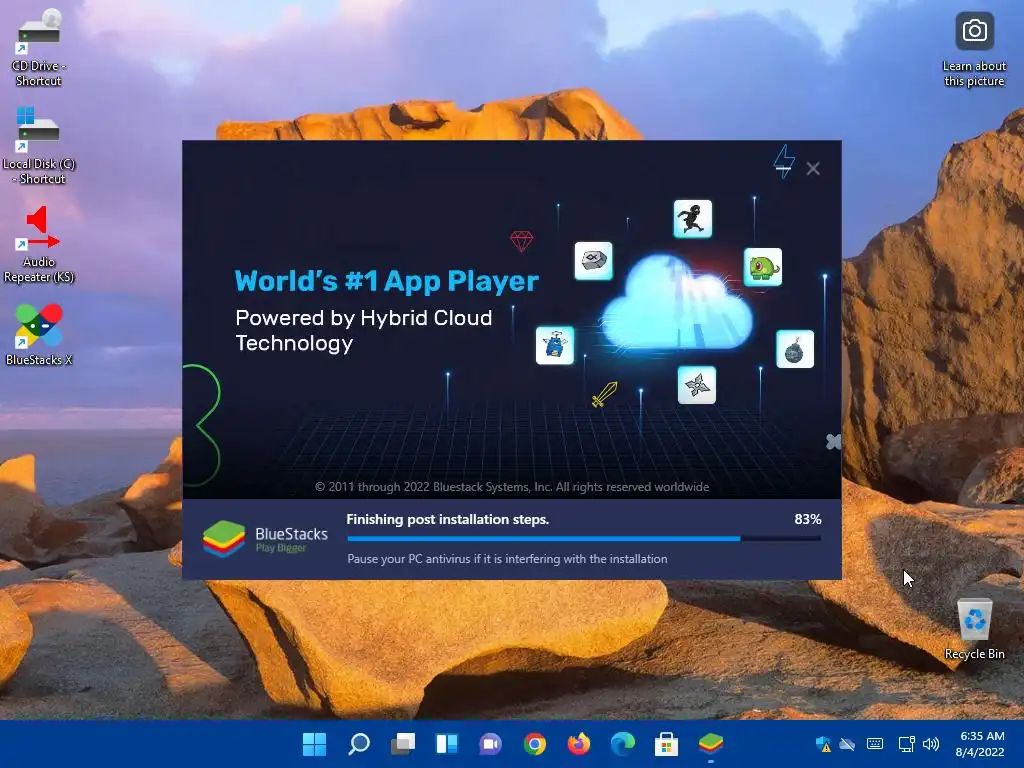Open taskbar Search
1024x768 pixels.
359,744
